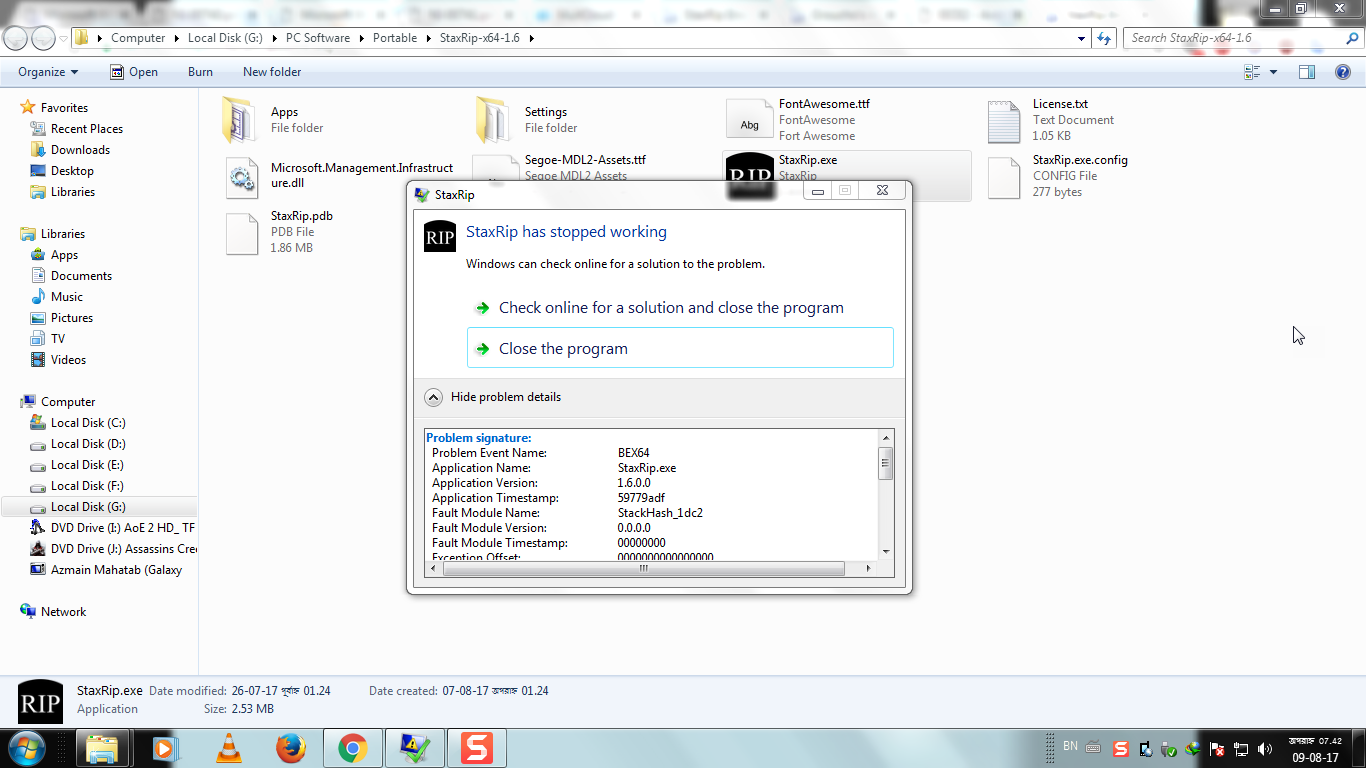This screenshot has height=768, width=1366.
Task: Open Documents library in sidebar
Action: 81,276
